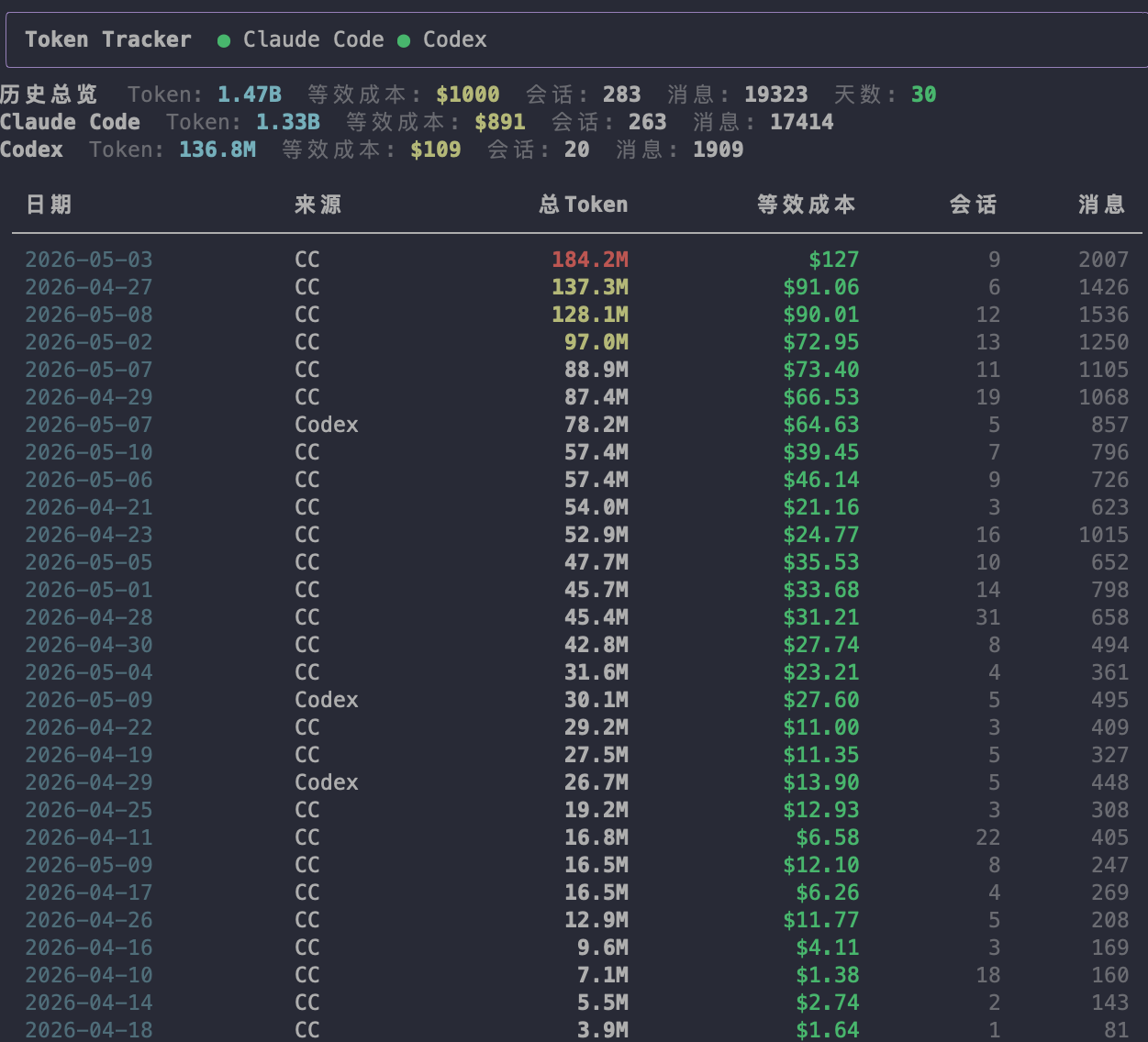1148x1042 pixels.
Task: Click the cost $33.68
Action: point(821,590)
